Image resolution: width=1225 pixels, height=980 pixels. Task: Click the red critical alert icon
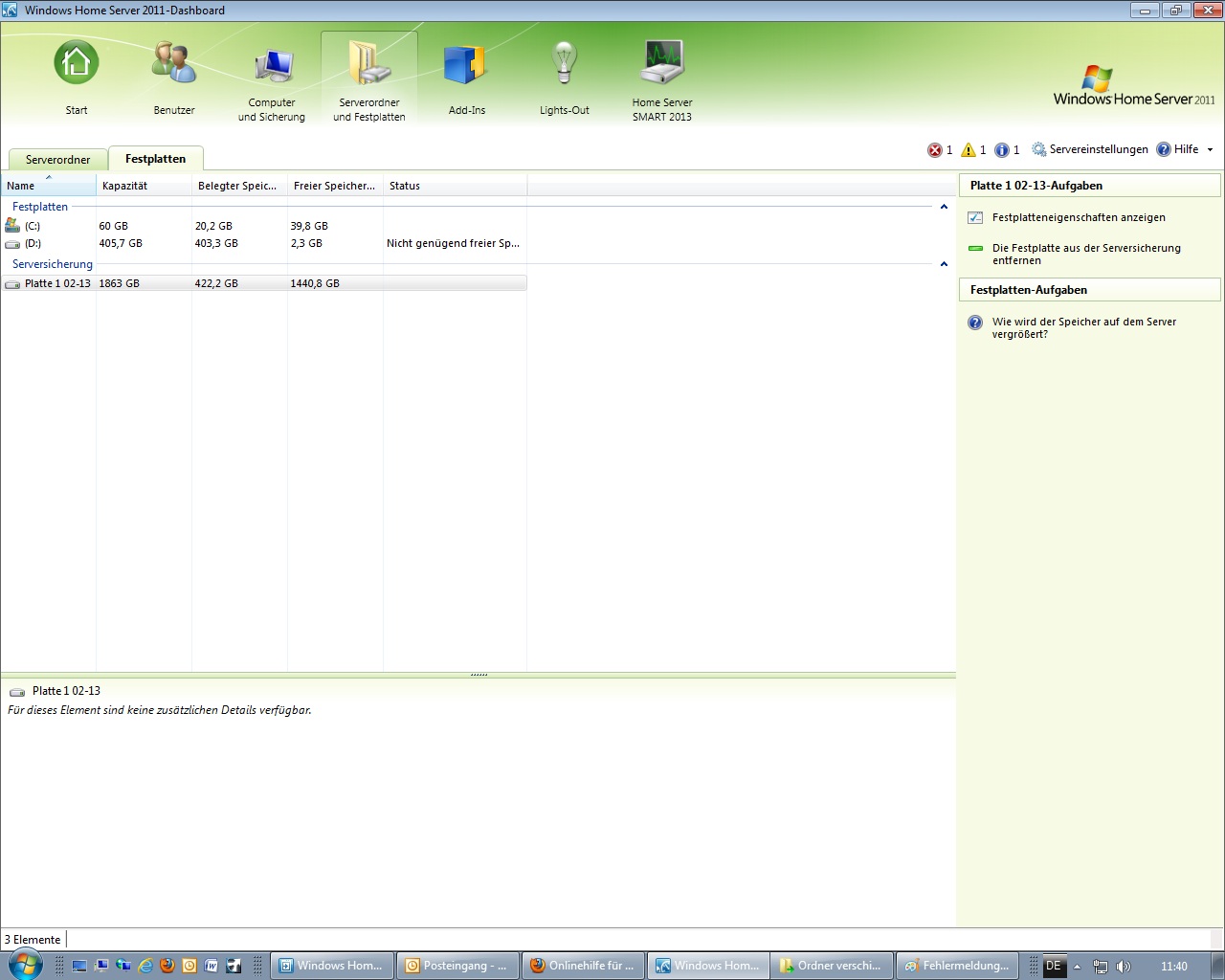[x=935, y=150]
